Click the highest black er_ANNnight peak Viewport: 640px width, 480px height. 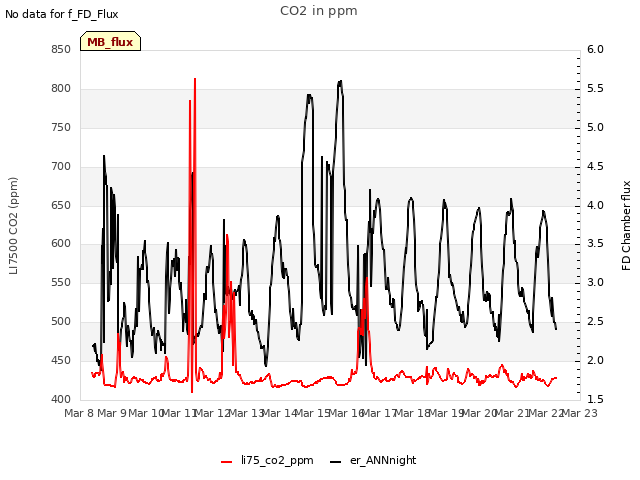point(340,82)
